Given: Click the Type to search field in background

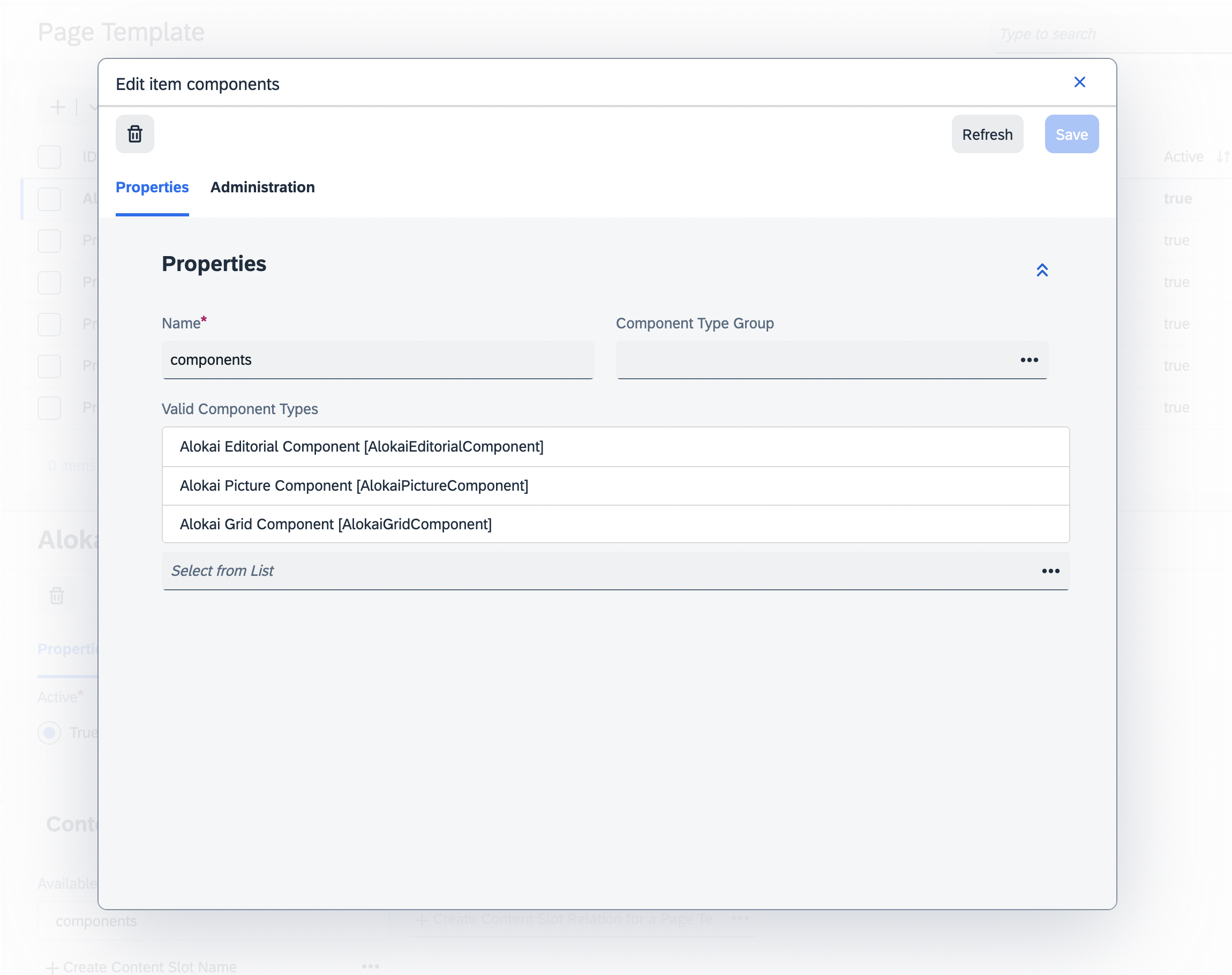Looking at the screenshot, I should tap(1113, 34).
